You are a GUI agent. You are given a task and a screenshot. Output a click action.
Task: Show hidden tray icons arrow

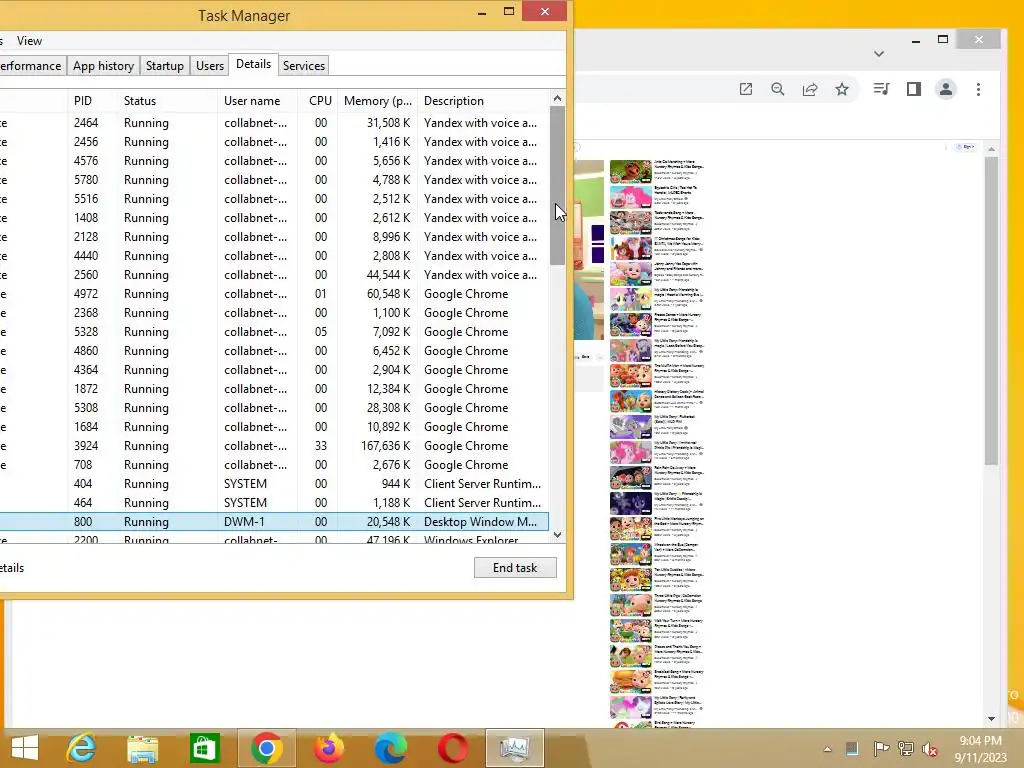(827, 749)
